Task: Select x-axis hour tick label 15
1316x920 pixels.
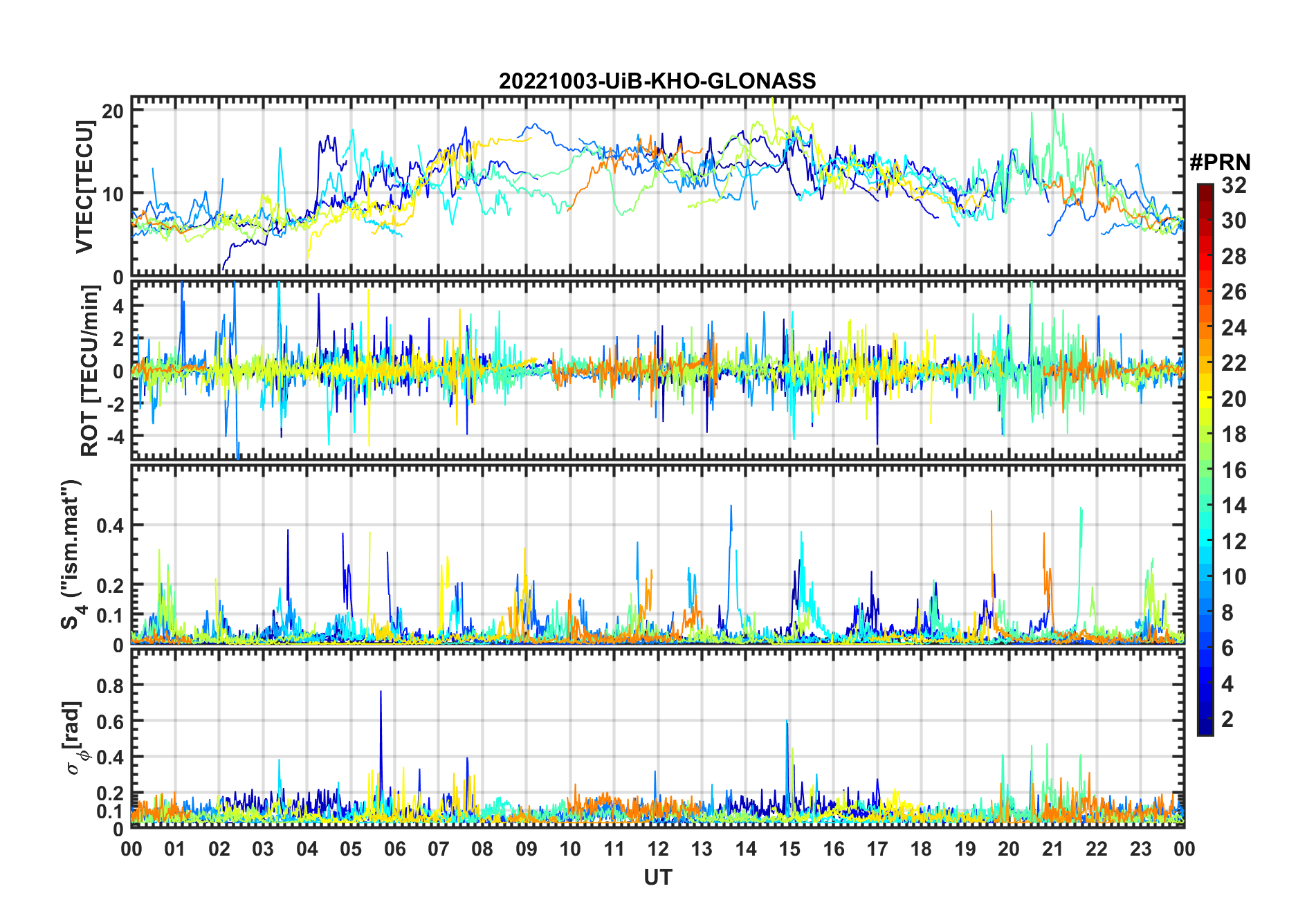Action: (789, 849)
